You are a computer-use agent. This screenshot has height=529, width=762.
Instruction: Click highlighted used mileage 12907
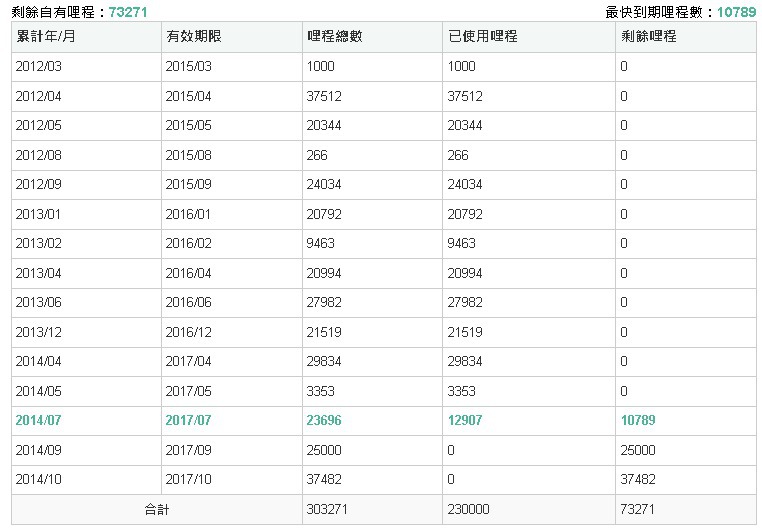(465, 420)
